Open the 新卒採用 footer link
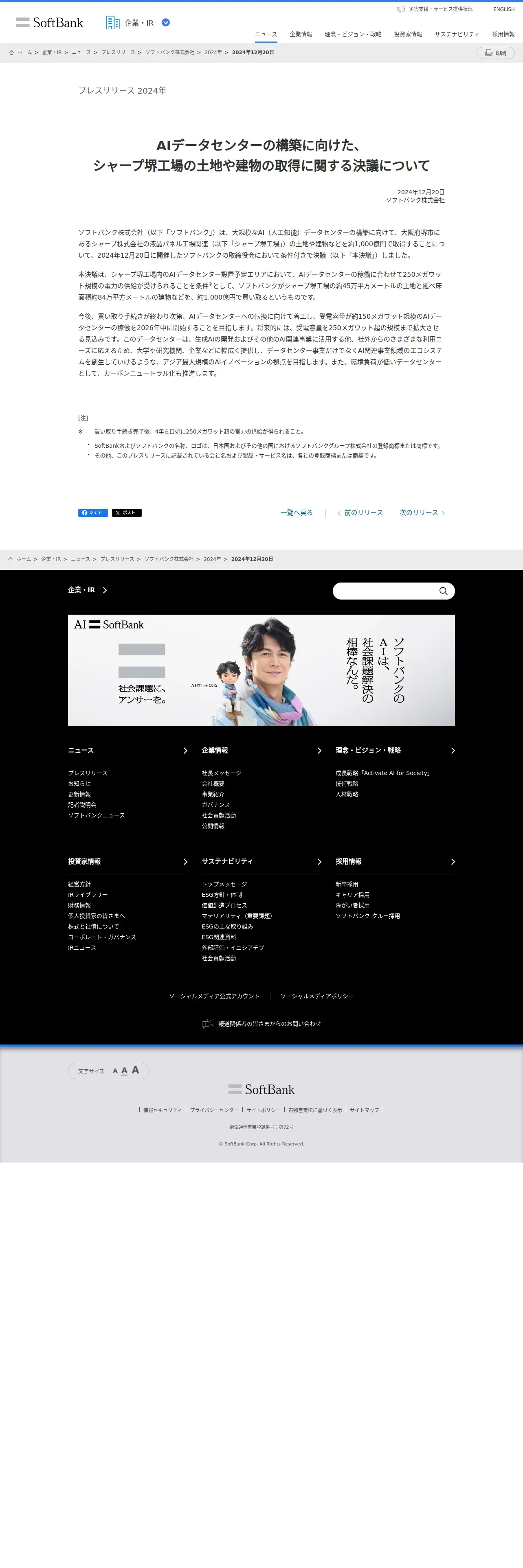Screen dimensions: 523x1568 347,885
